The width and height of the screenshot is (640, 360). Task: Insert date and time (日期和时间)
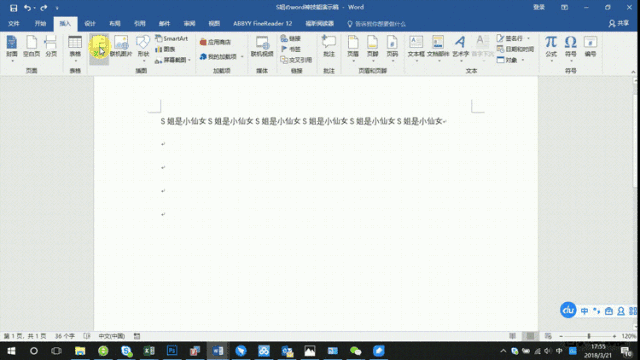point(516,49)
